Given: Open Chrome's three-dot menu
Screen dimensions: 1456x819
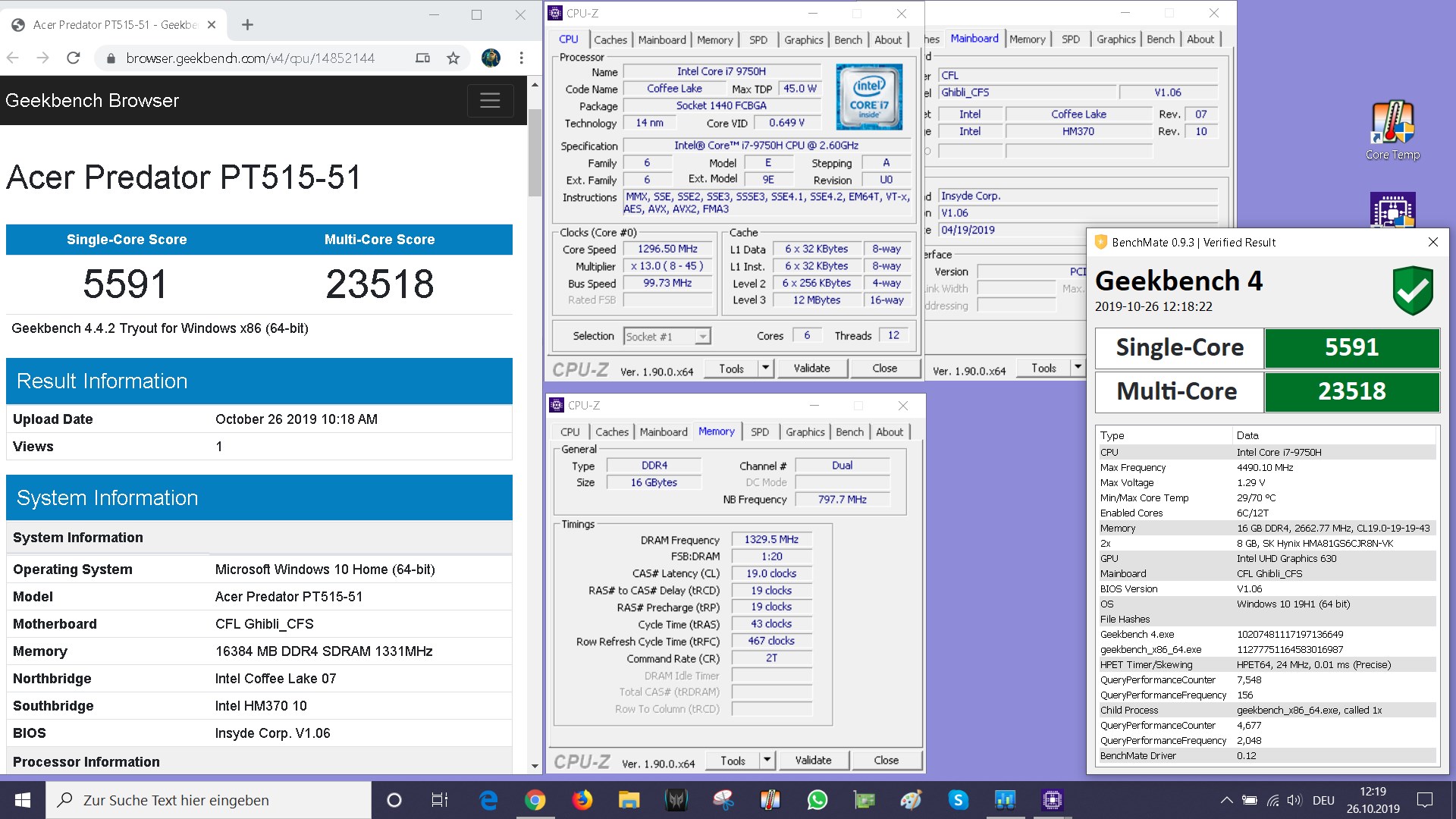Looking at the screenshot, I should pos(521,58).
